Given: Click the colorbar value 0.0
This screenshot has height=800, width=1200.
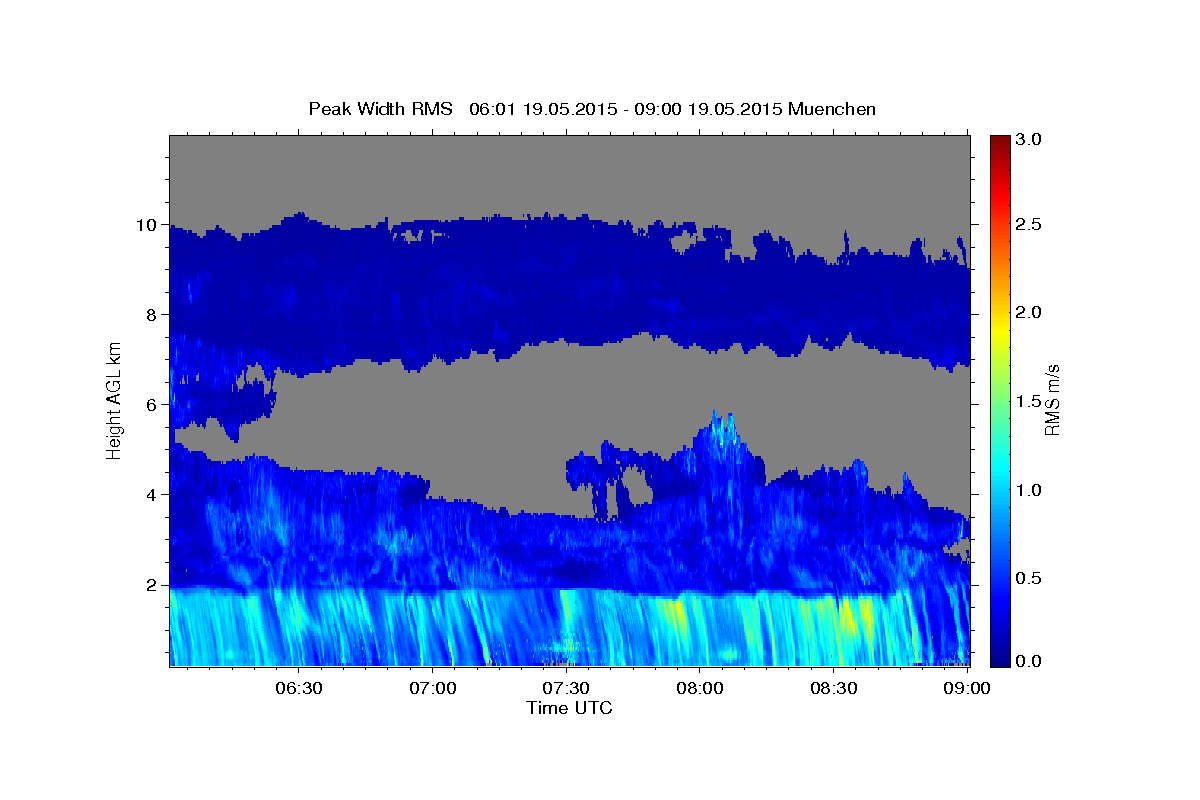Looking at the screenshot, I should (x=1027, y=661).
